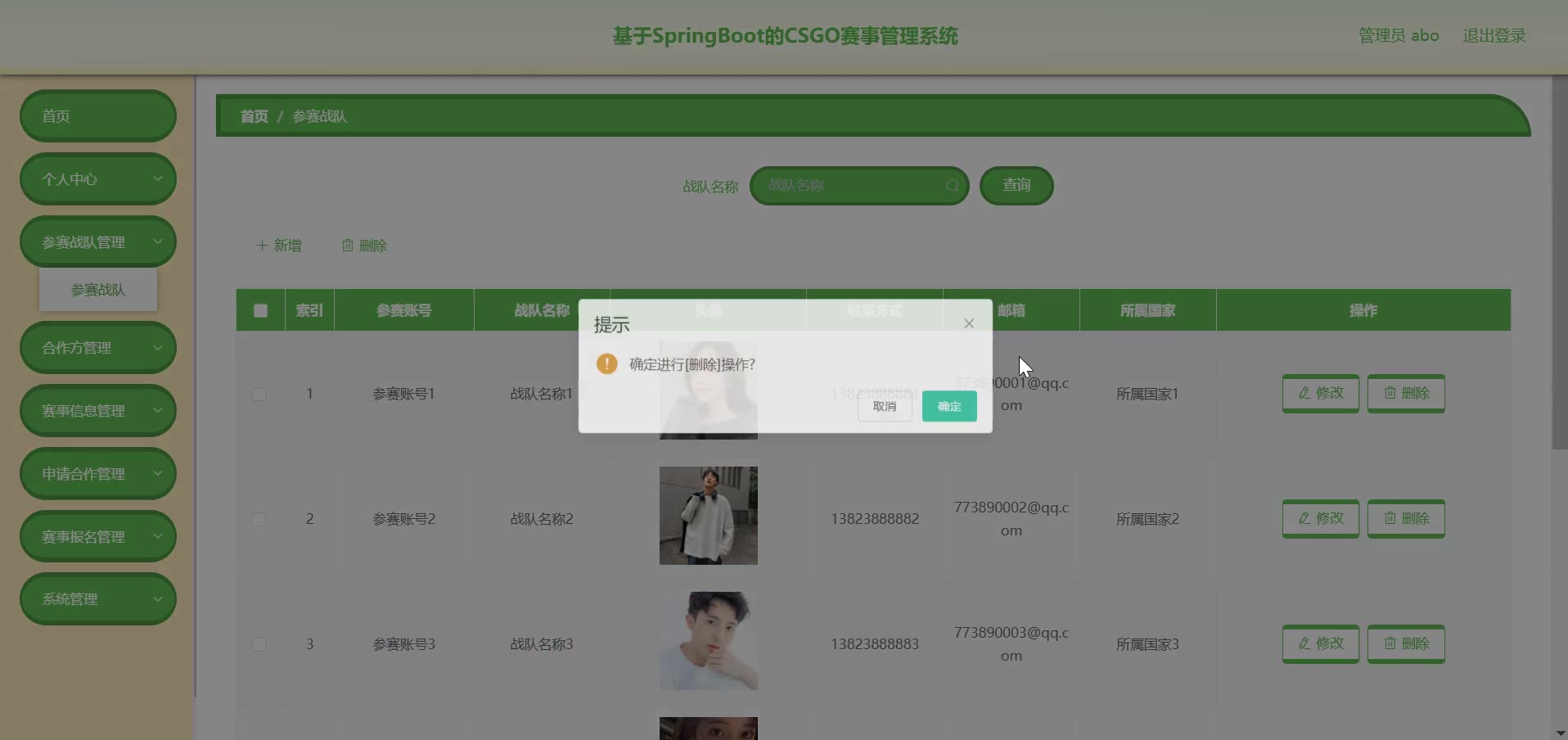
Task: Expand the 申请合作管理 sidebar menu
Action: (x=98, y=474)
